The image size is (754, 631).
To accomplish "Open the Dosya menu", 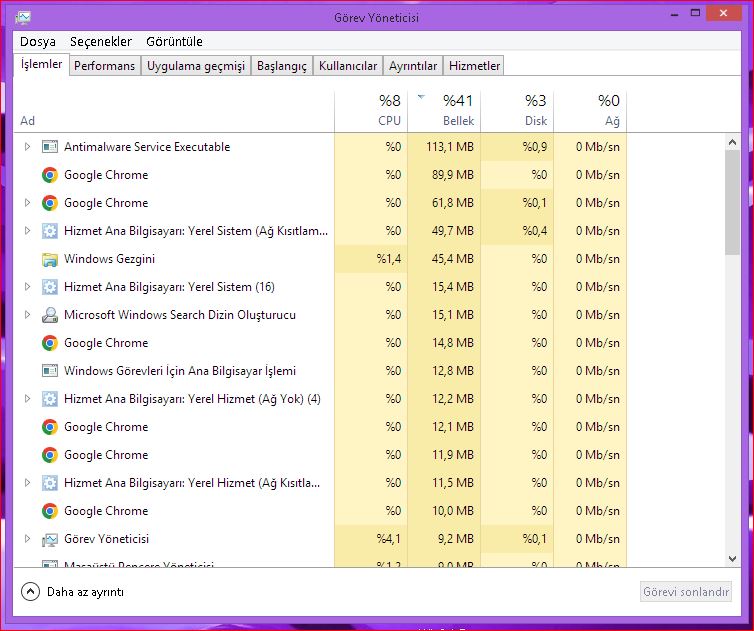I will coord(38,42).
